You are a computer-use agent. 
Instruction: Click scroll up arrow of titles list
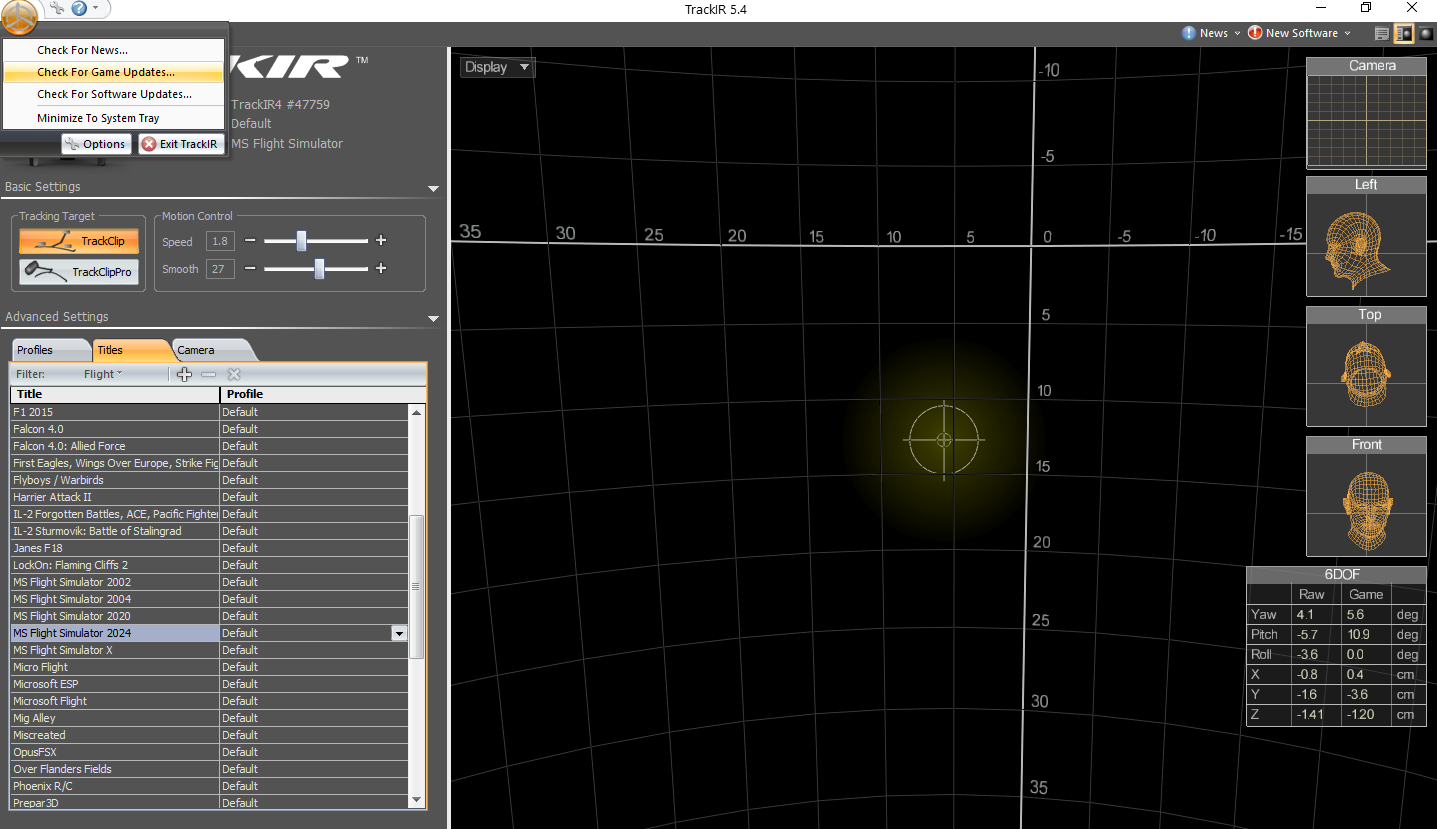click(417, 411)
